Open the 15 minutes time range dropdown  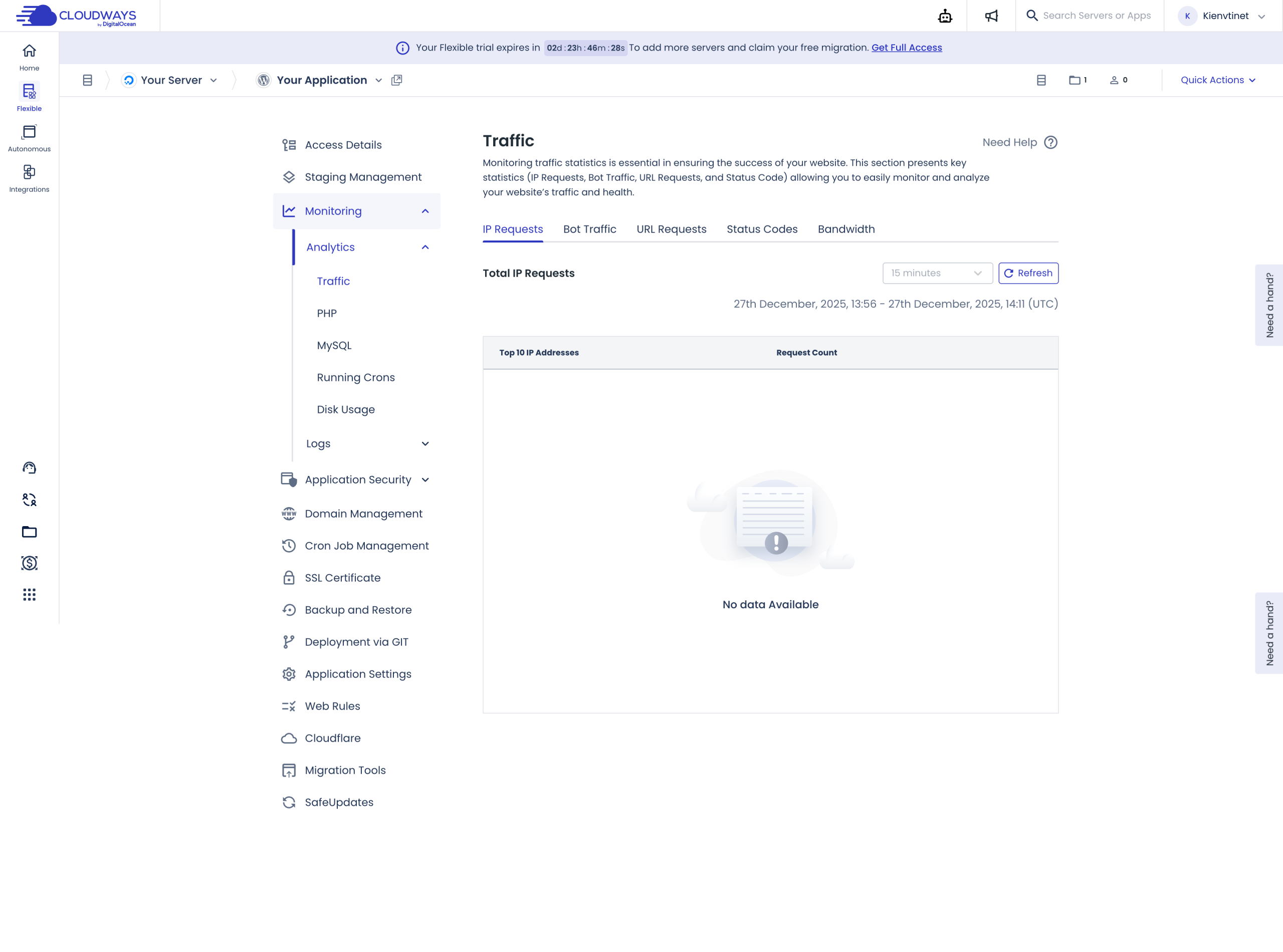click(937, 273)
